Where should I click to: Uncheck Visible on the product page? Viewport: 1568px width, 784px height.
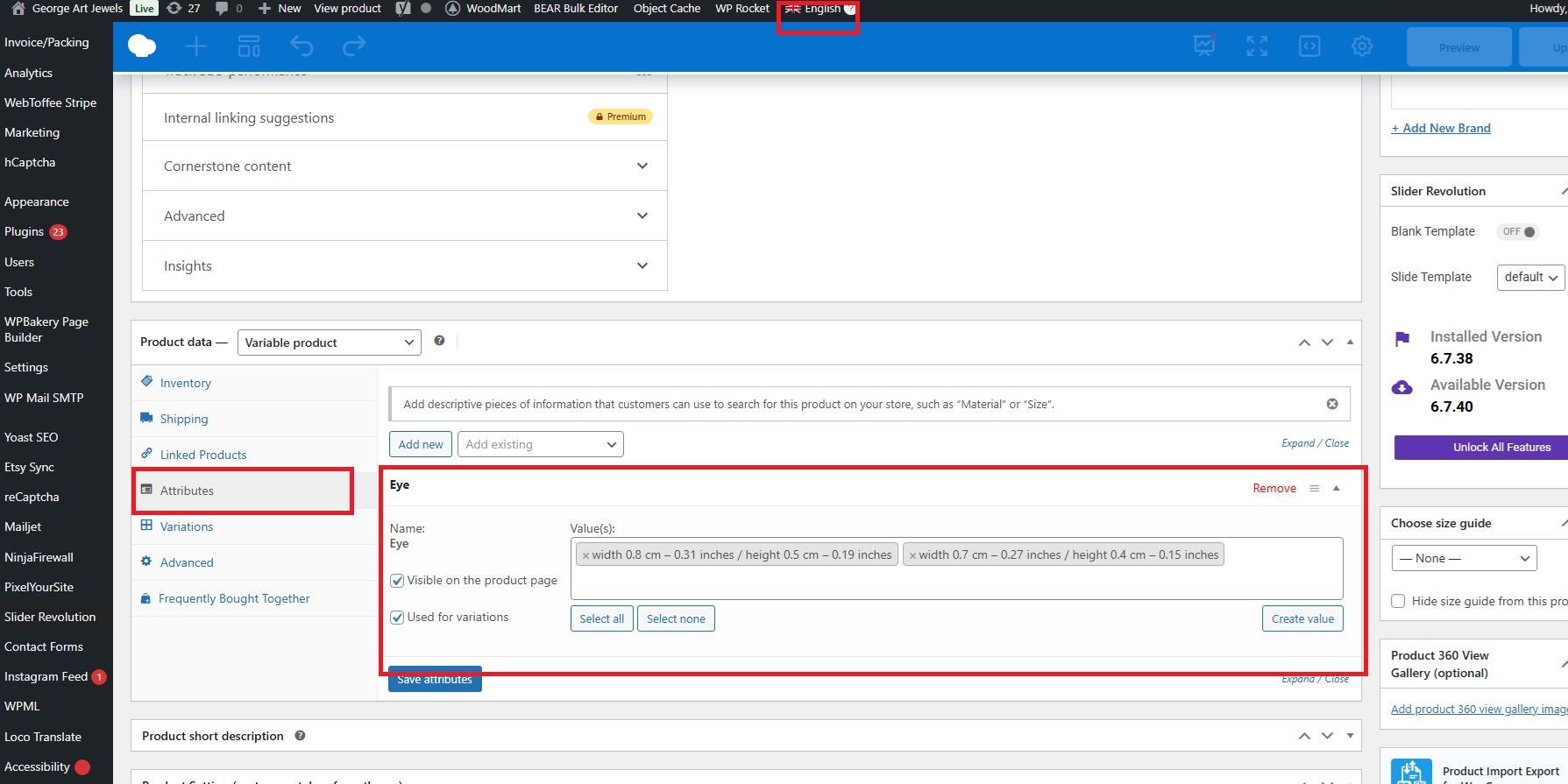pyautogui.click(x=398, y=581)
